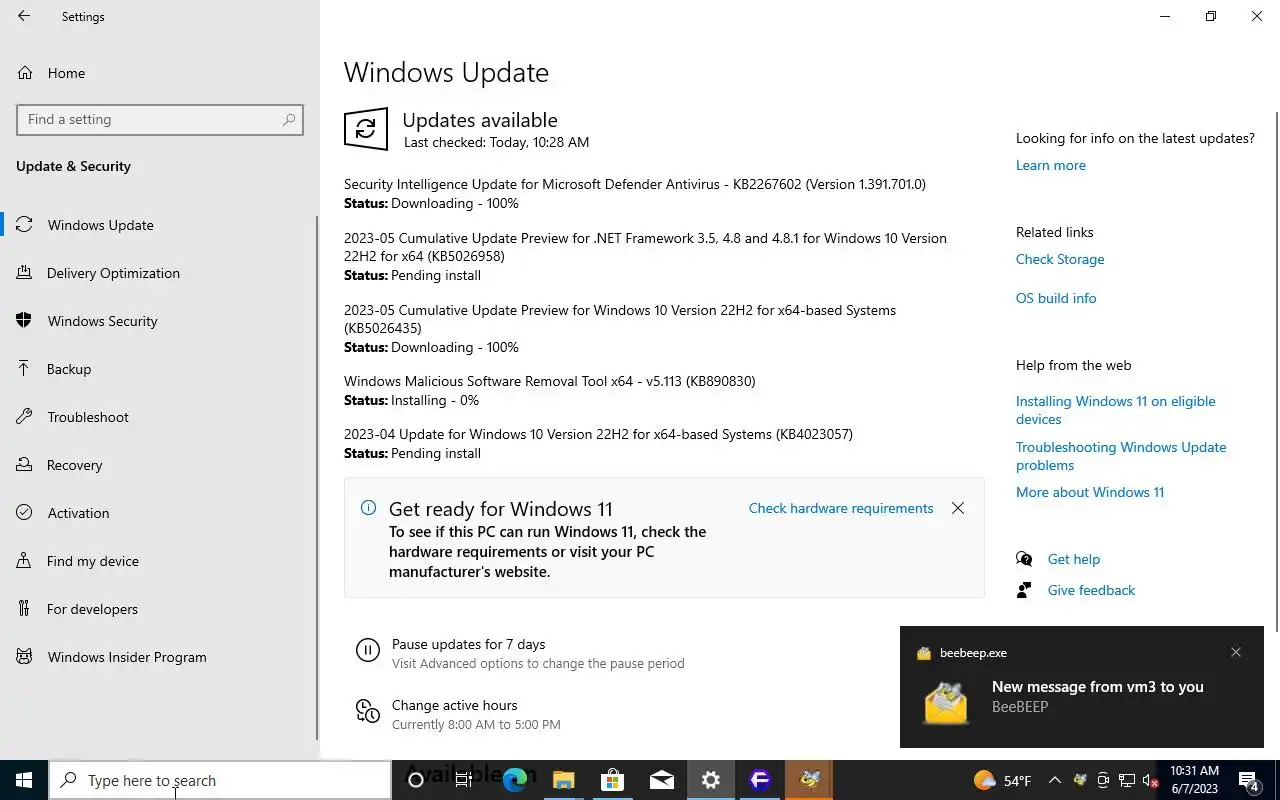Open Task View on the taskbar
This screenshot has height=800, width=1280.
click(464, 780)
